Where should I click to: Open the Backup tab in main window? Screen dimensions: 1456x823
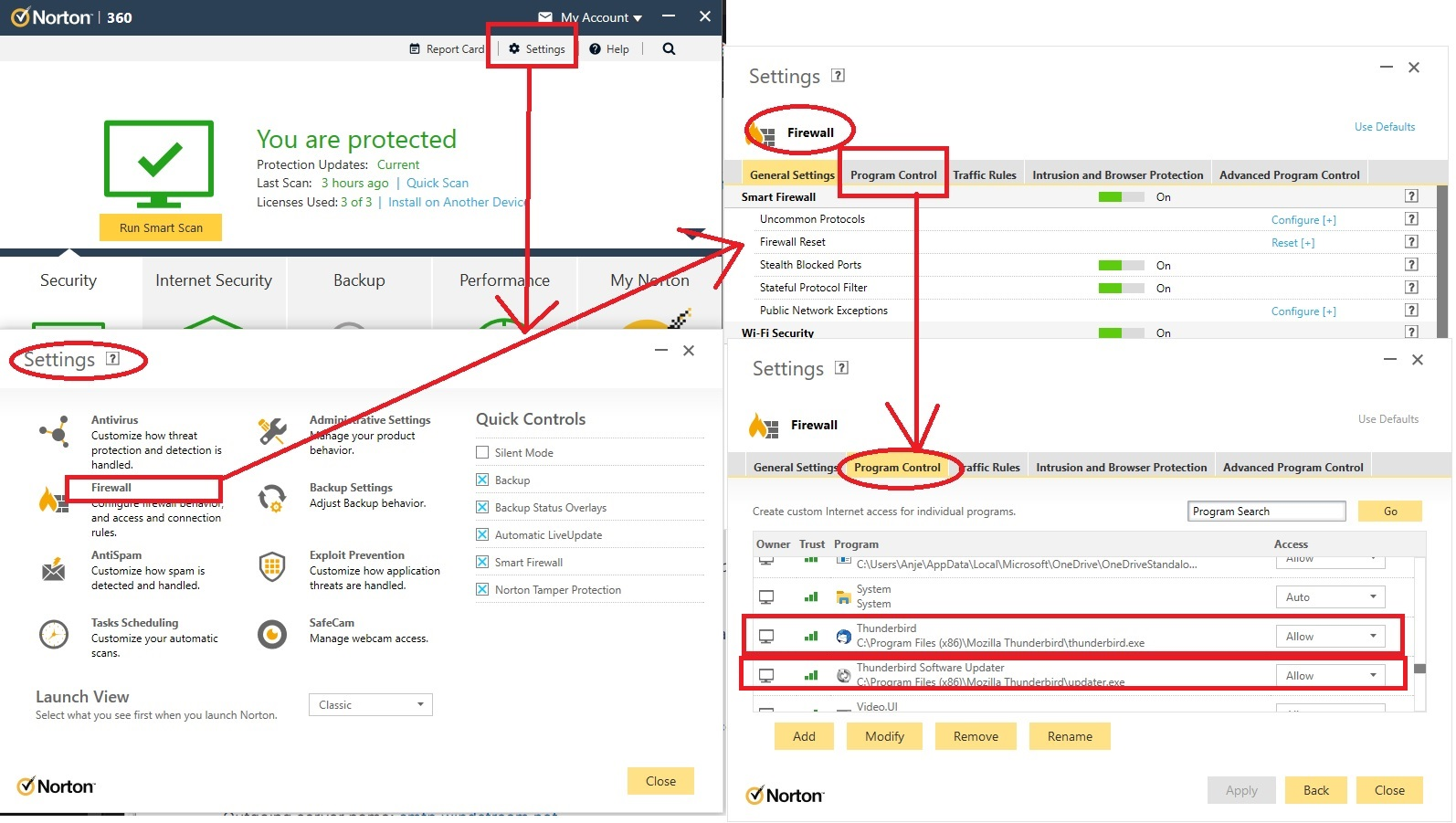click(x=359, y=281)
